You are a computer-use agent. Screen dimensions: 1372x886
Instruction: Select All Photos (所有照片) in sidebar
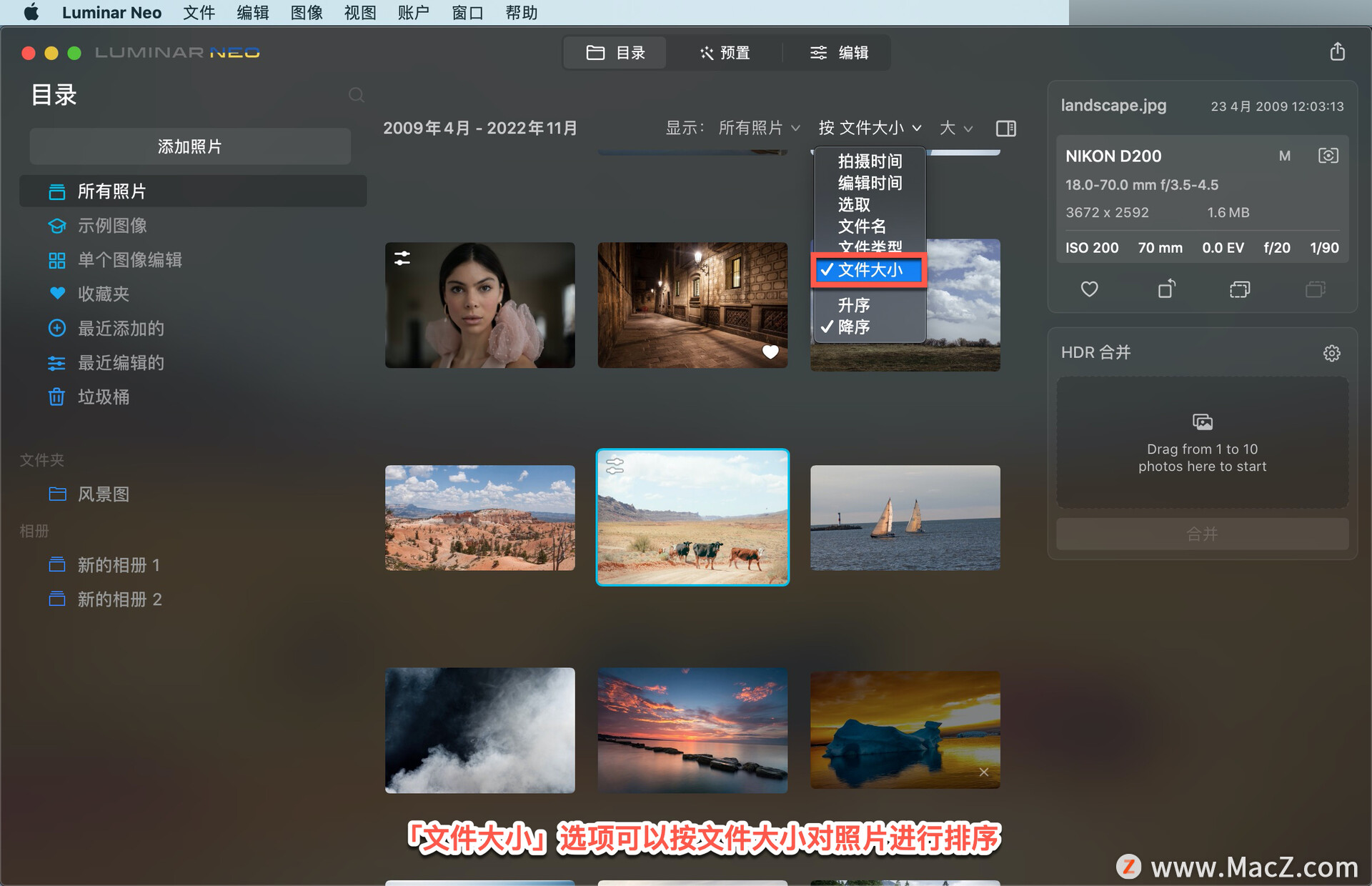pos(193,191)
